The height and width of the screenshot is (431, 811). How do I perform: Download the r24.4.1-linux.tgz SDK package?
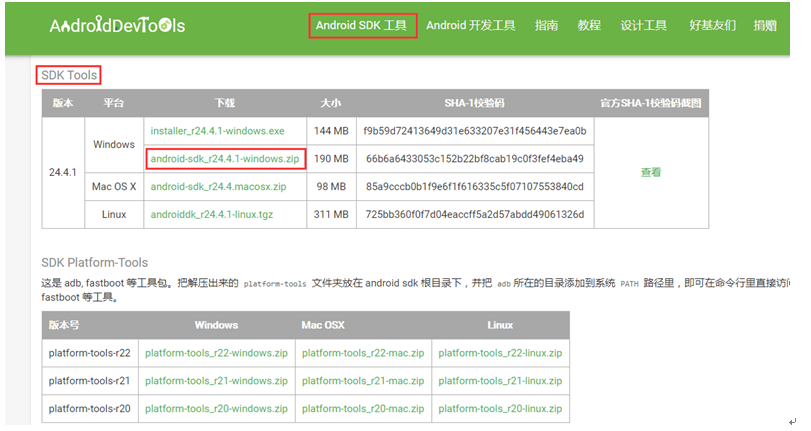coord(212,214)
